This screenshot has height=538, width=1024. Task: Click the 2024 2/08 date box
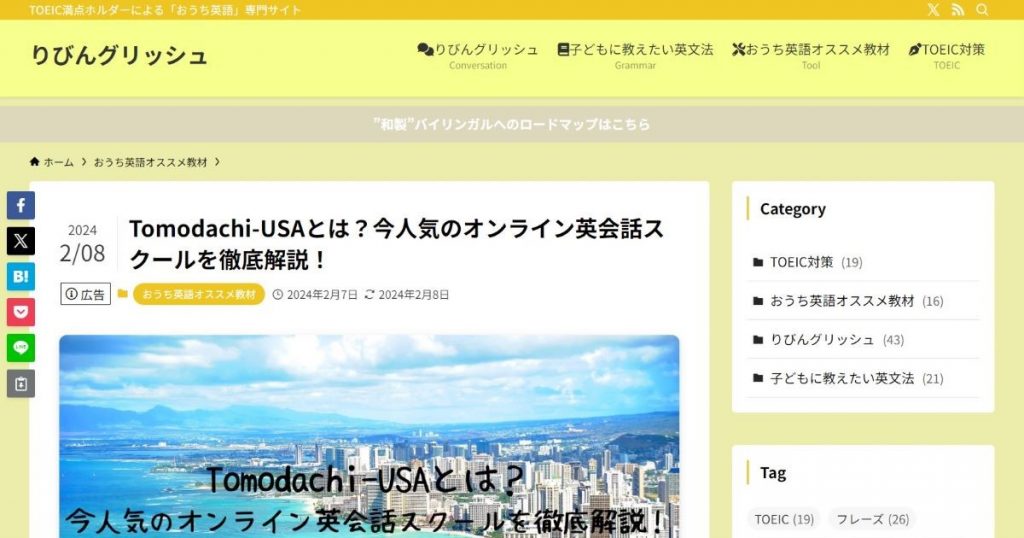click(x=82, y=245)
